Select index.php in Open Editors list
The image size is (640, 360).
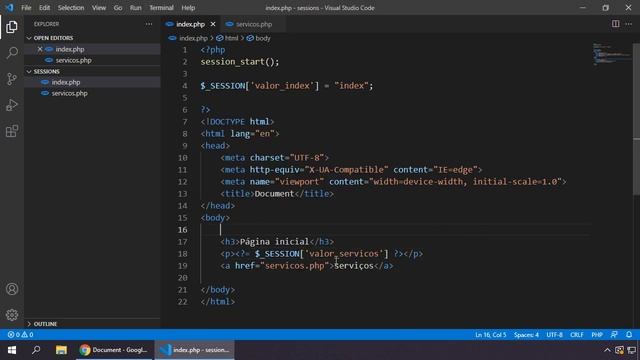pos(70,49)
